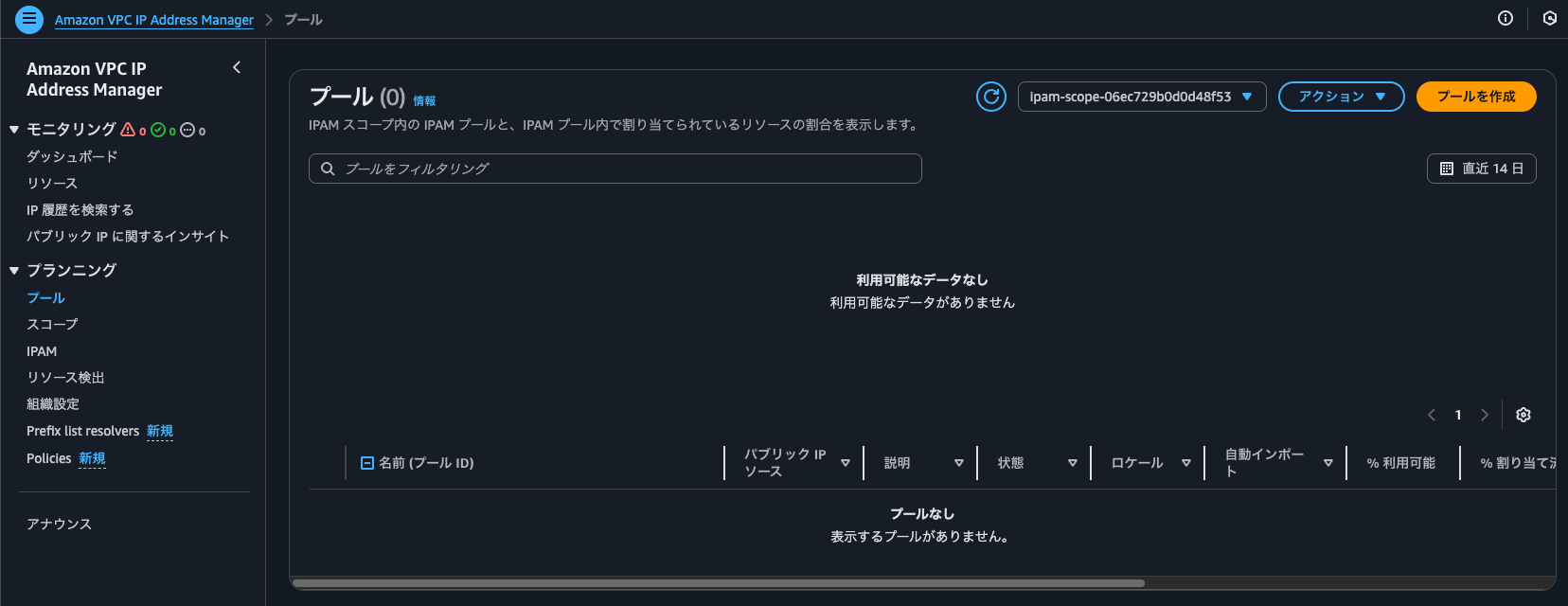Click the gray insufficient data status icon
The height and width of the screenshot is (606, 1568).
click(x=187, y=130)
